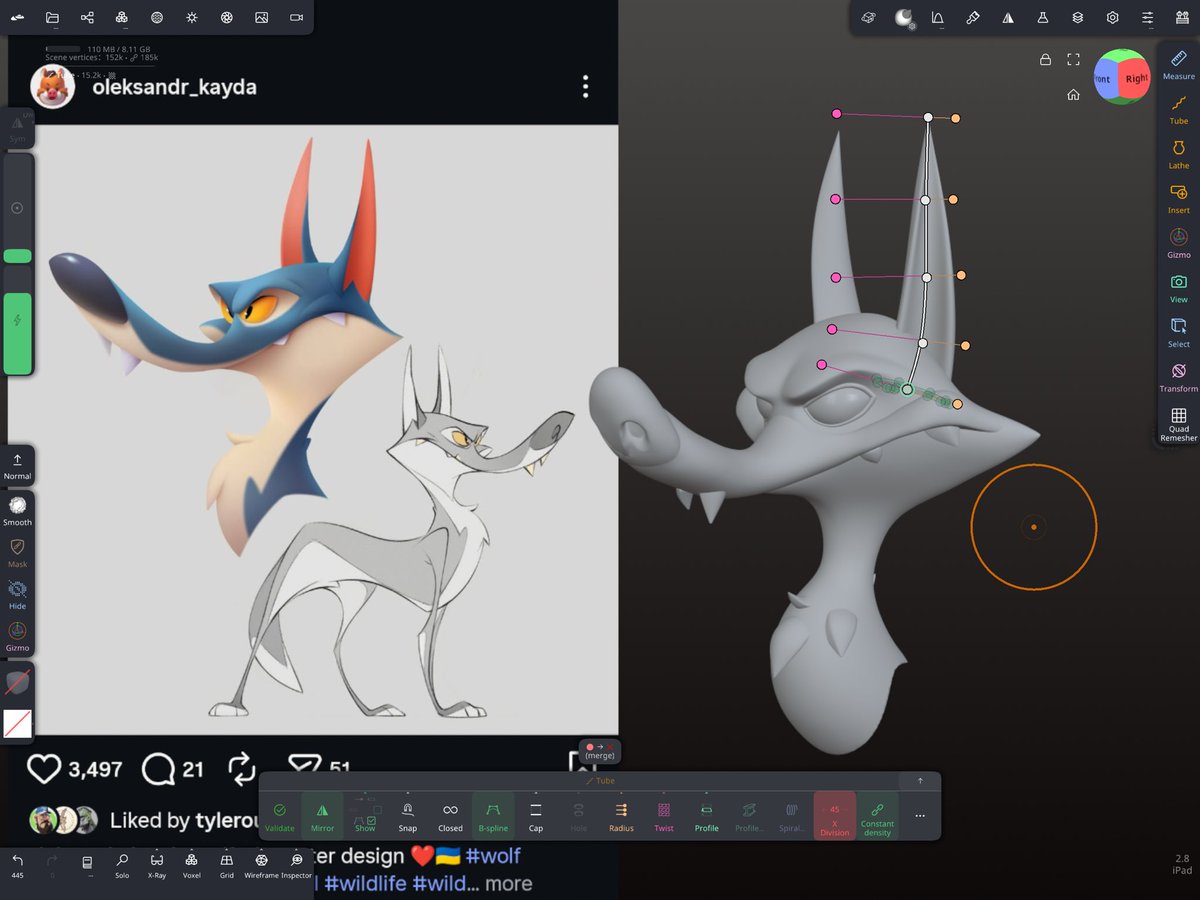The height and width of the screenshot is (900, 1200).
Task: Enable Solo mode
Action: pos(122,865)
